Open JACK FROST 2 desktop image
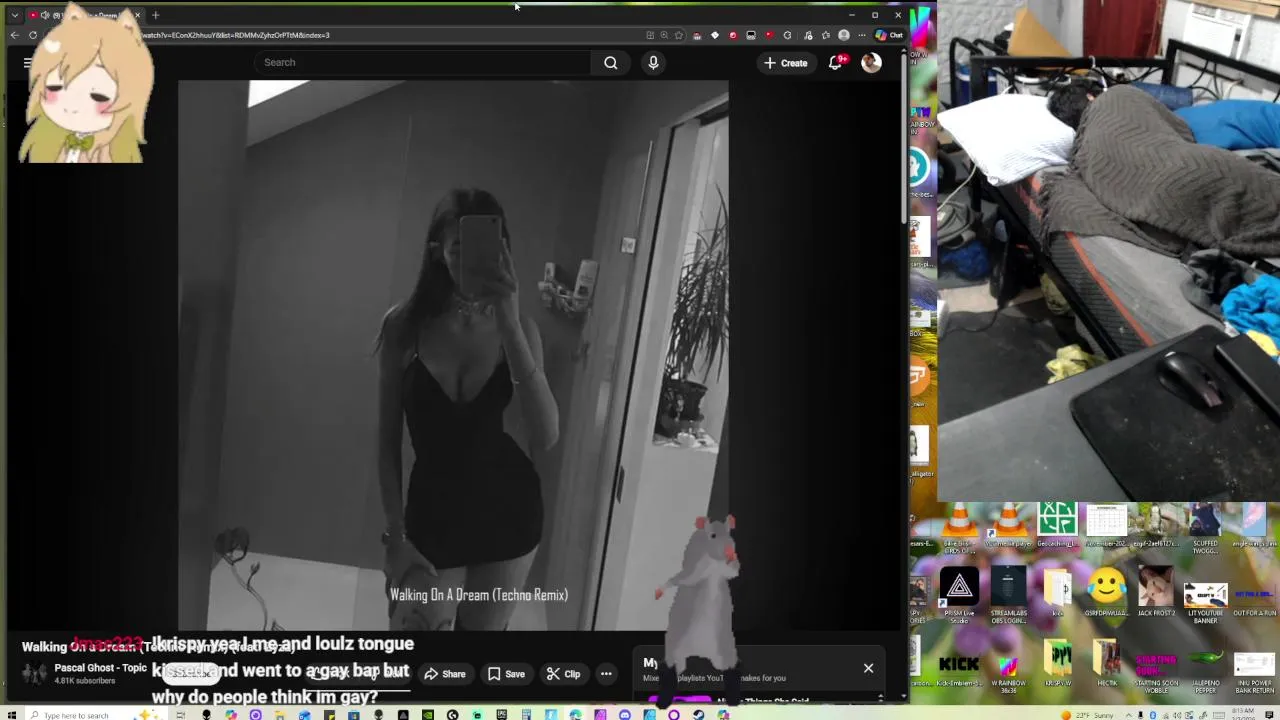1280x720 pixels. 1155,592
